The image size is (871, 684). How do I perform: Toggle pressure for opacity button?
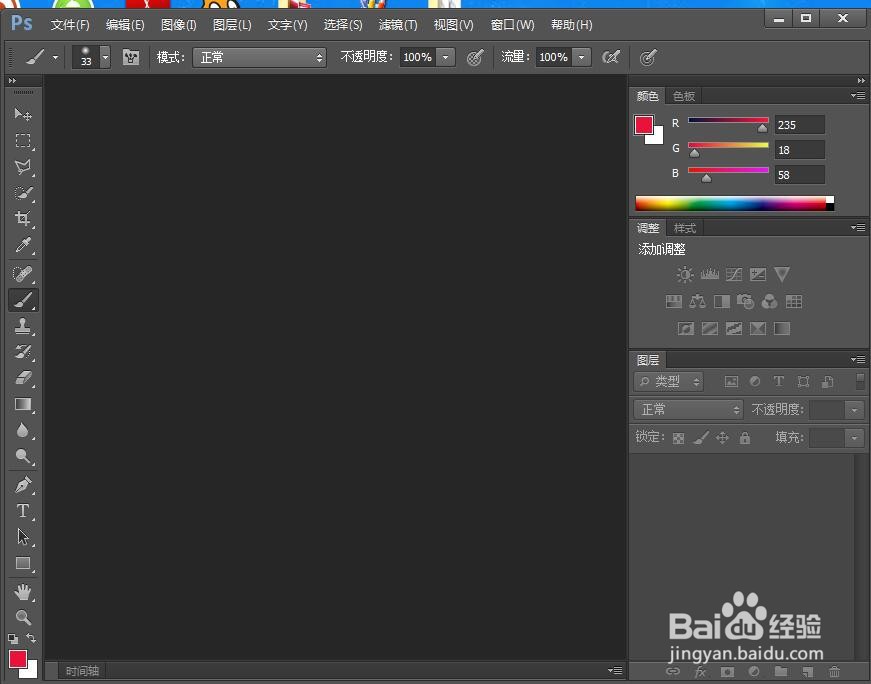pyautogui.click(x=475, y=57)
